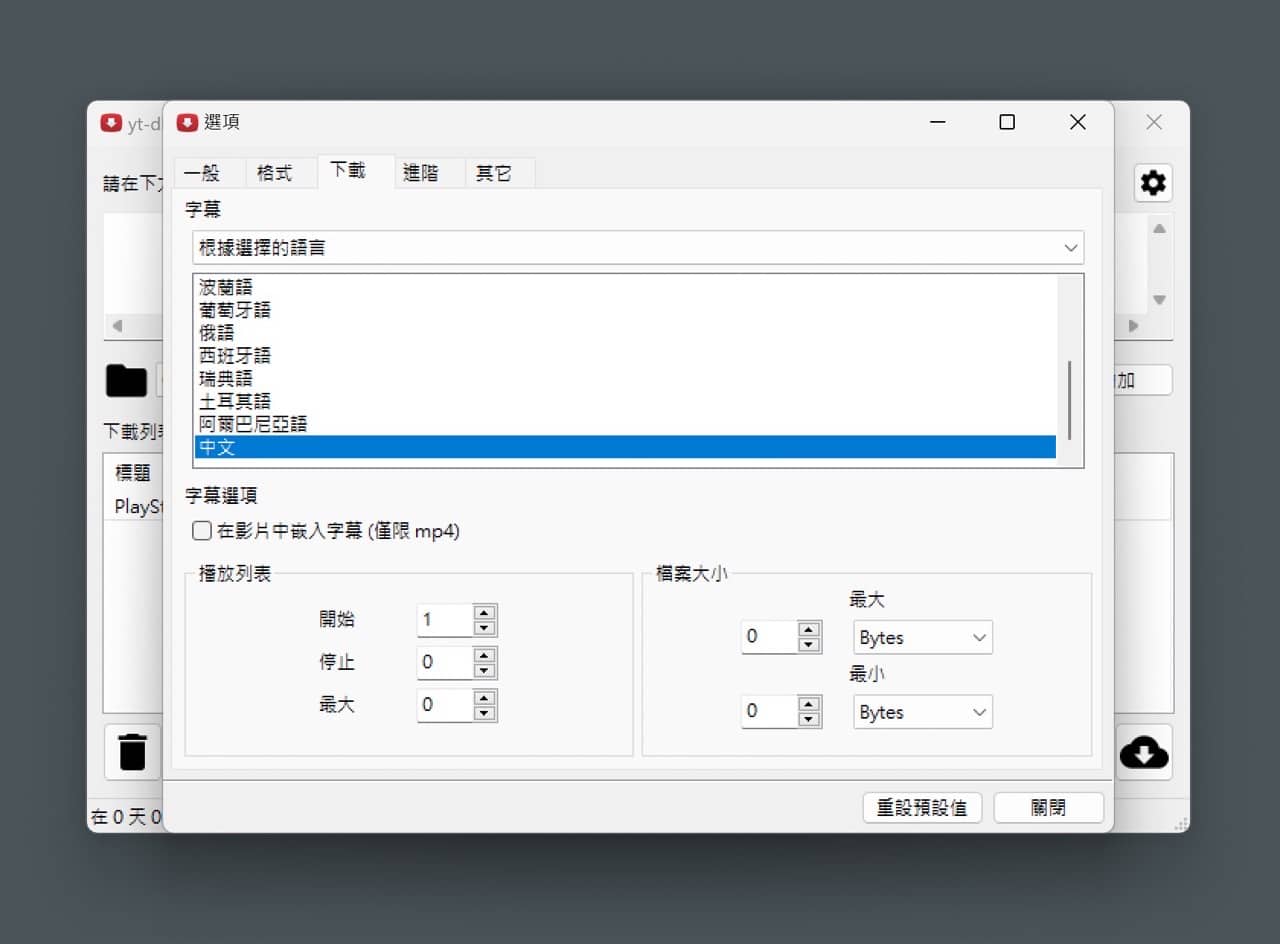Enable 在影片中嵌入字幕 checkbox
The height and width of the screenshot is (944, 1280).
(202, 531)
